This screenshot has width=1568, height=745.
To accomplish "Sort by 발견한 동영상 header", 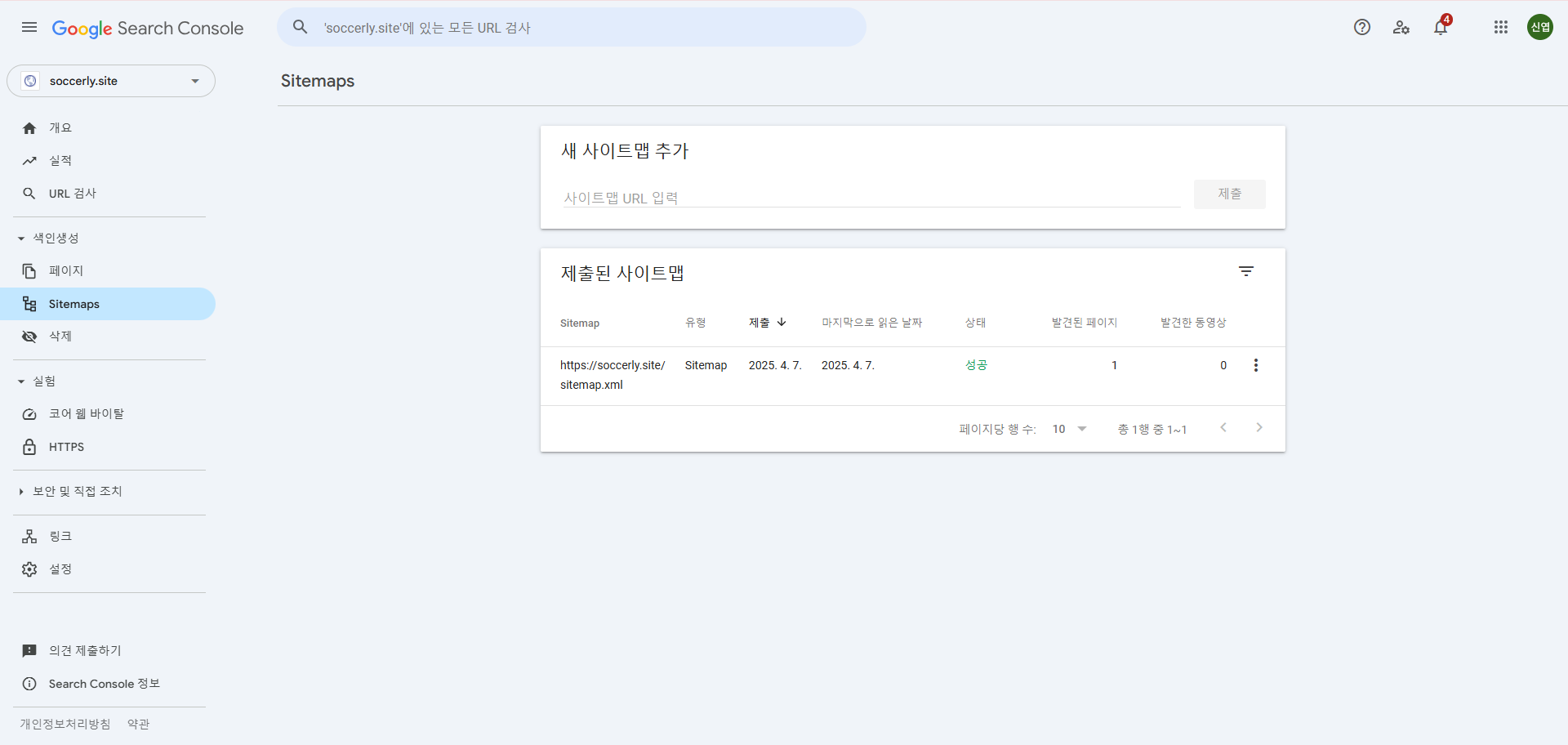I will [1193, 323].
